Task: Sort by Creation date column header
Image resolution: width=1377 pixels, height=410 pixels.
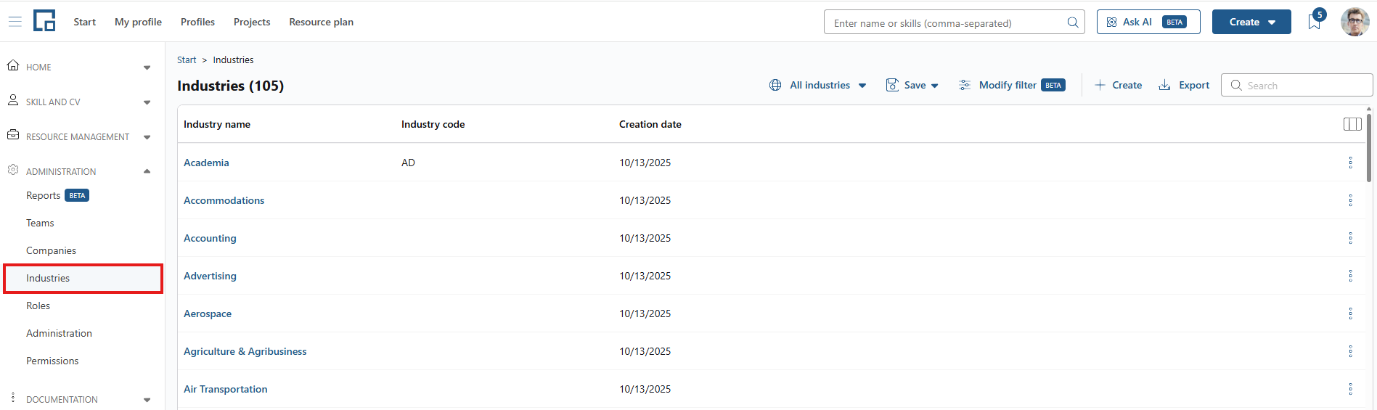Action: pyautogui.click(x=650, y=124)
